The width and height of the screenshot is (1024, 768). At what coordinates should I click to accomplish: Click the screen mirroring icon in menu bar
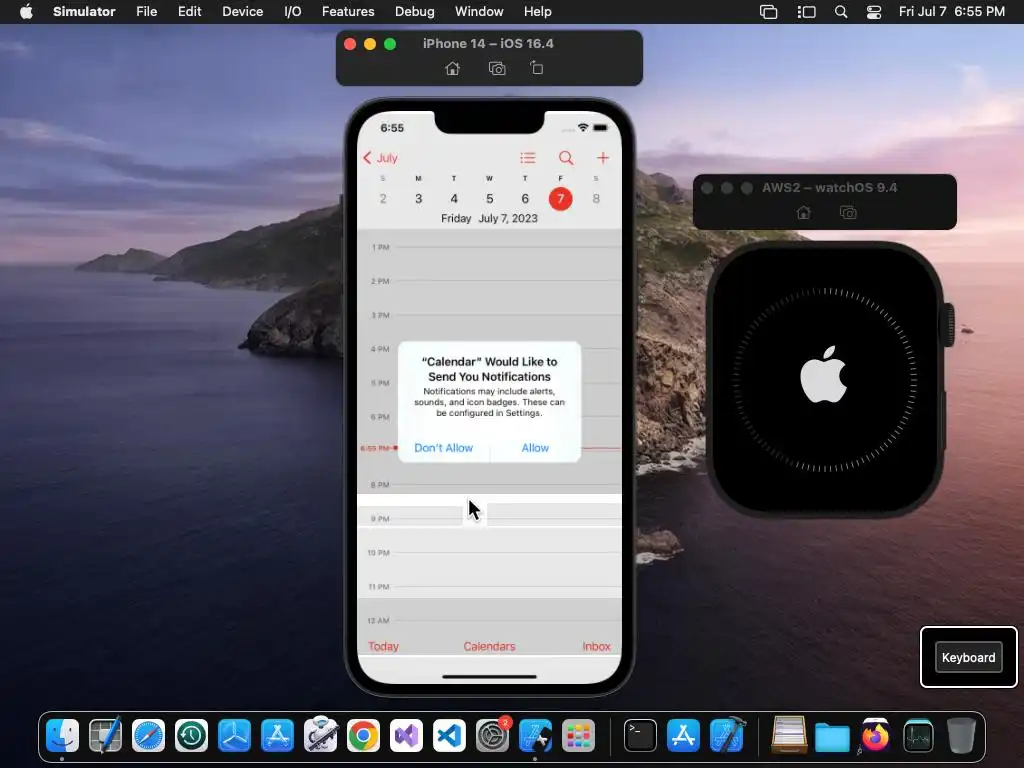769,12
